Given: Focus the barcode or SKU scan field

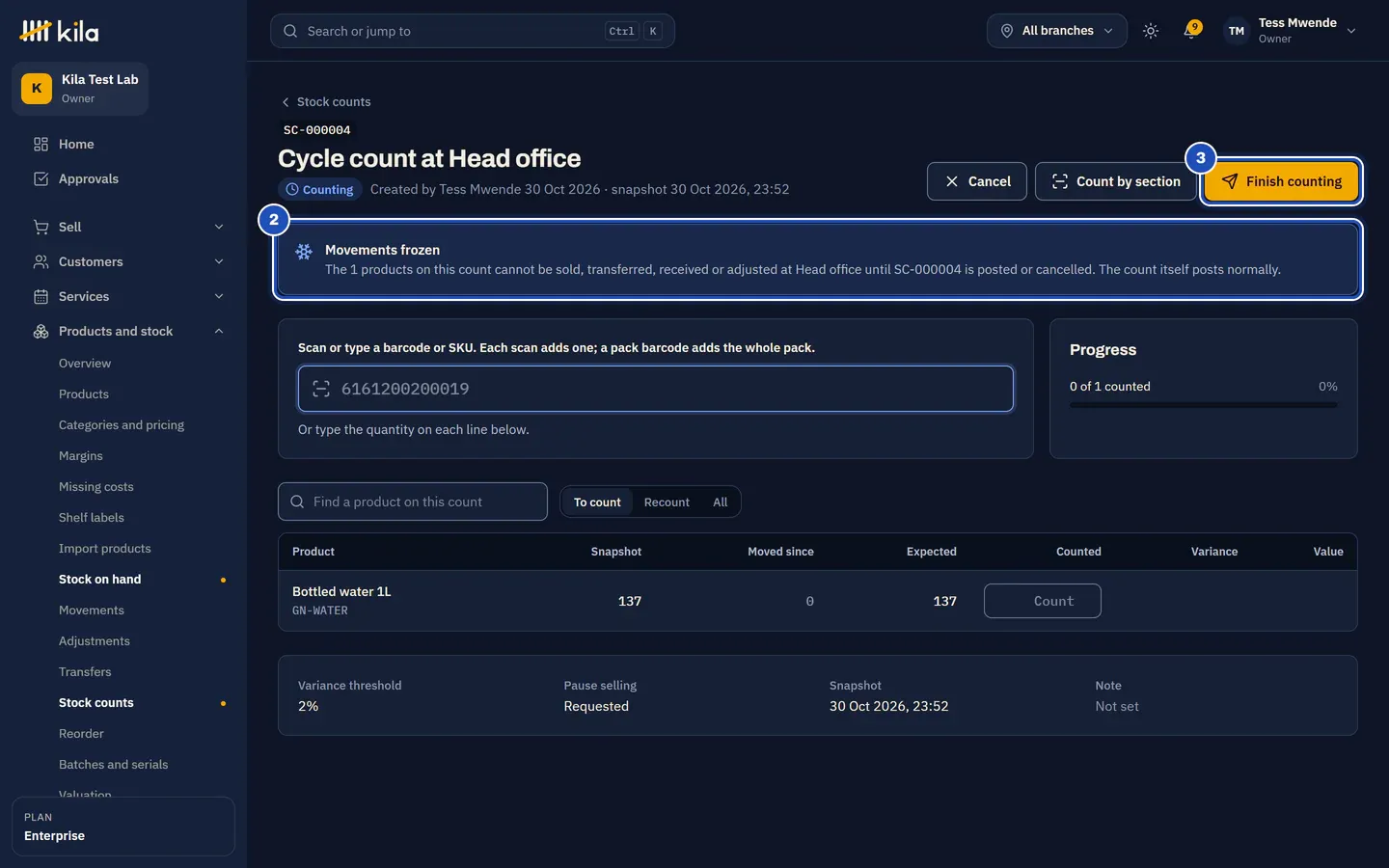Looking at the screenshot, I should (x=656, y=389).
